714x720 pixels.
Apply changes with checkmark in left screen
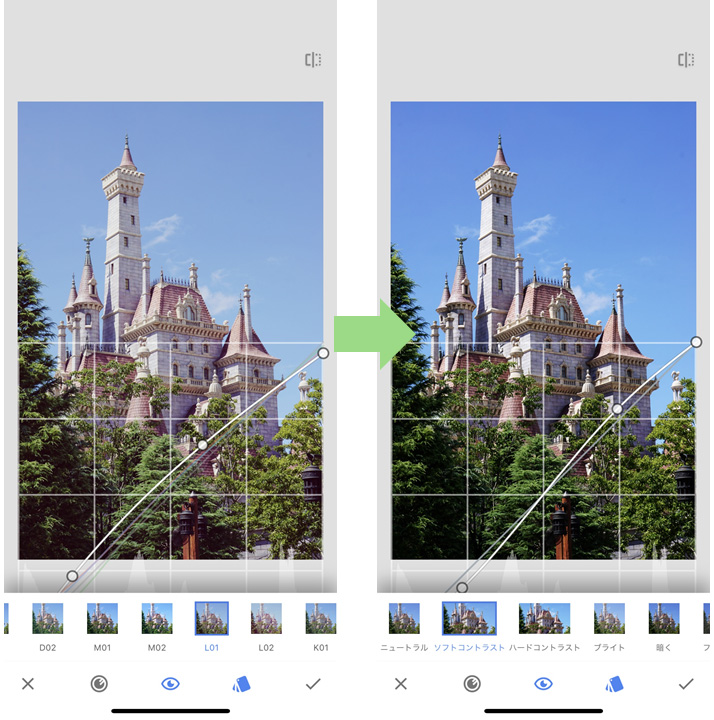313,684
